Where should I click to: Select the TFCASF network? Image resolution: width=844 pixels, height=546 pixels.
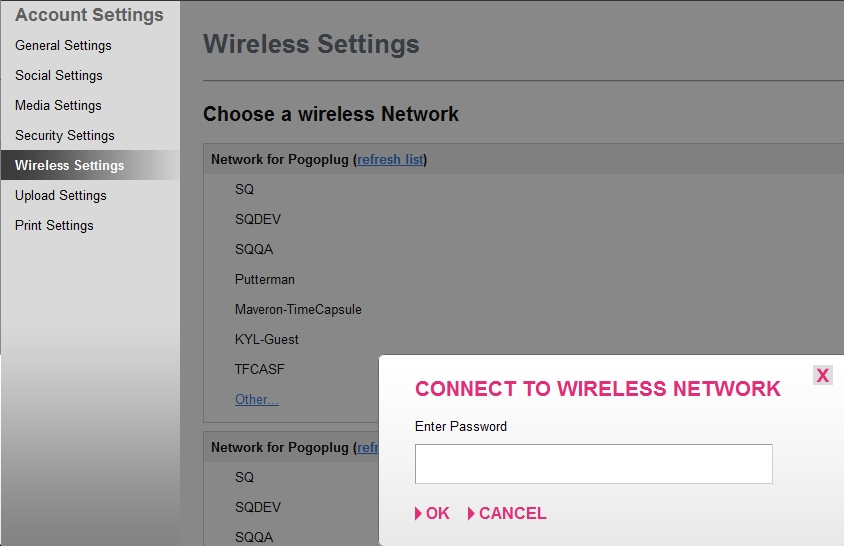tap(260, 369)
